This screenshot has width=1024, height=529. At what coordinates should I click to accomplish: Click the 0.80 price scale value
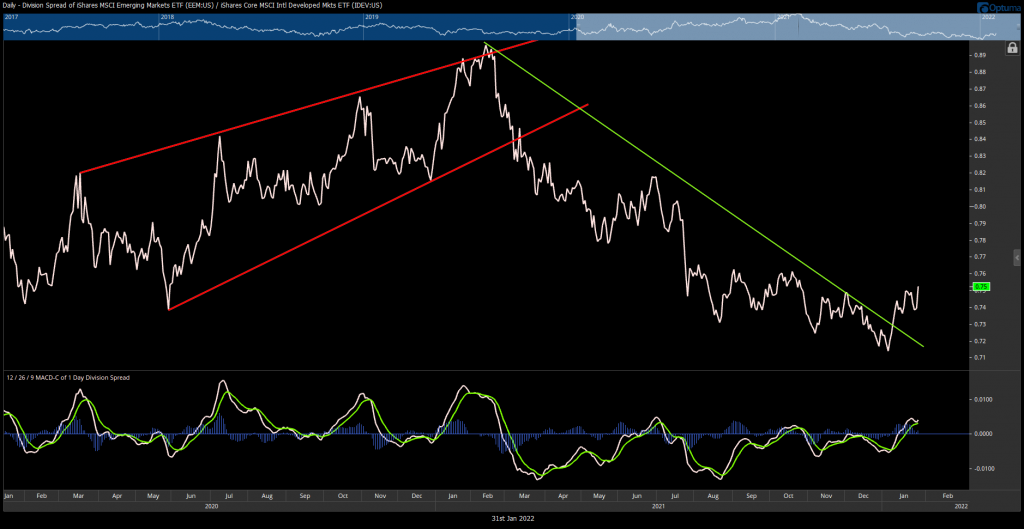tap(979, 206)
